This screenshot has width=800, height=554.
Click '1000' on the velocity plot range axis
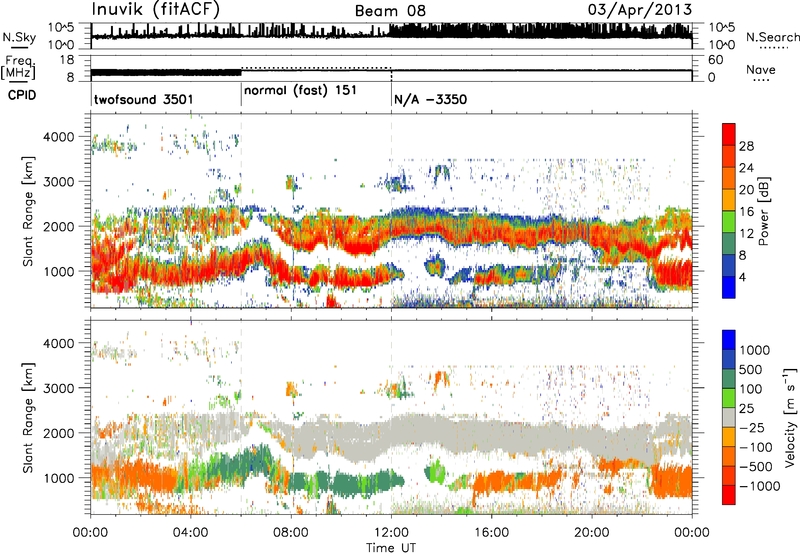pos(58,477)
